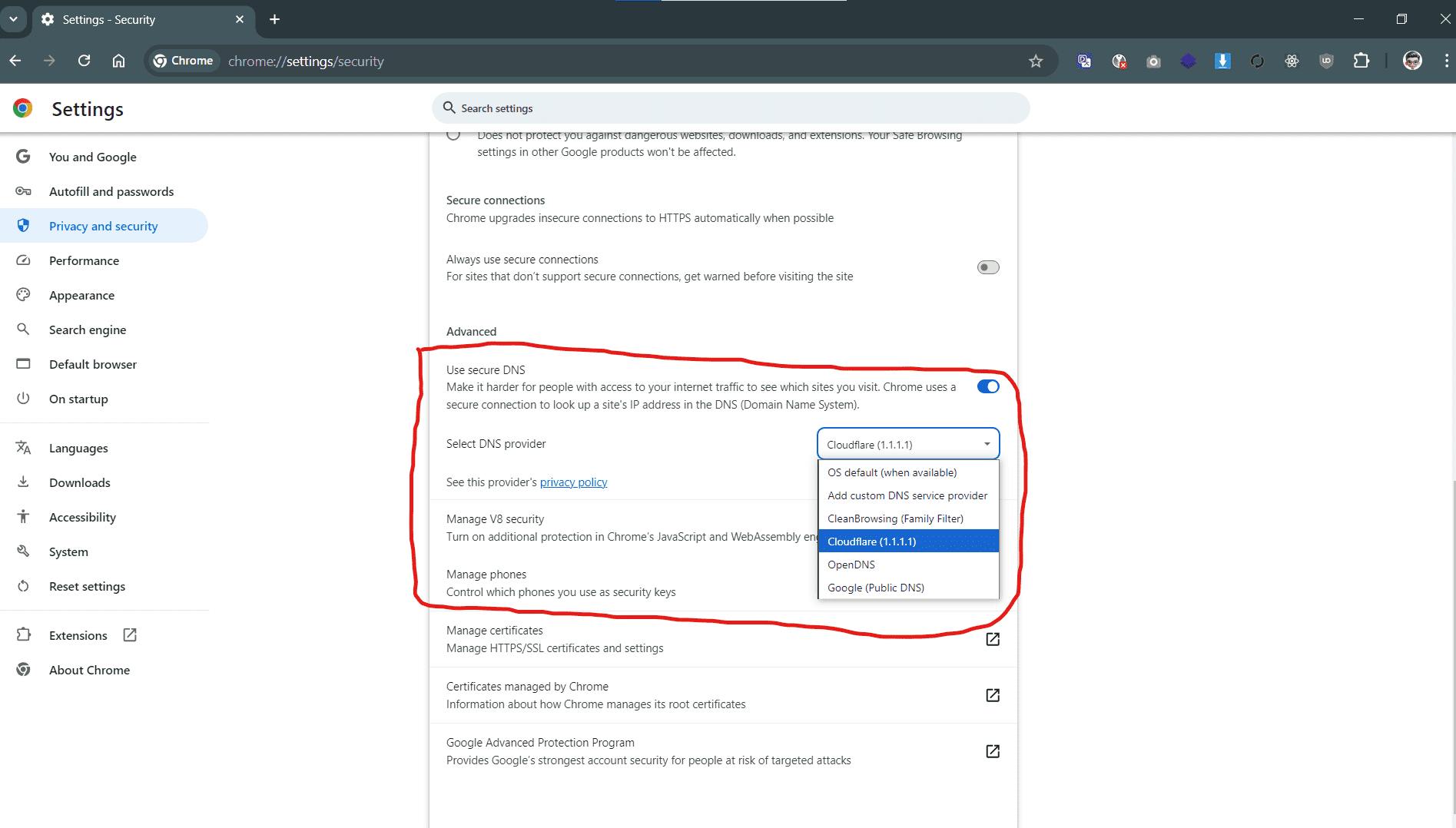Click the blue download extension icon
The height and width of the screenshot is (828, 1456).
(x=1222, y=61)
